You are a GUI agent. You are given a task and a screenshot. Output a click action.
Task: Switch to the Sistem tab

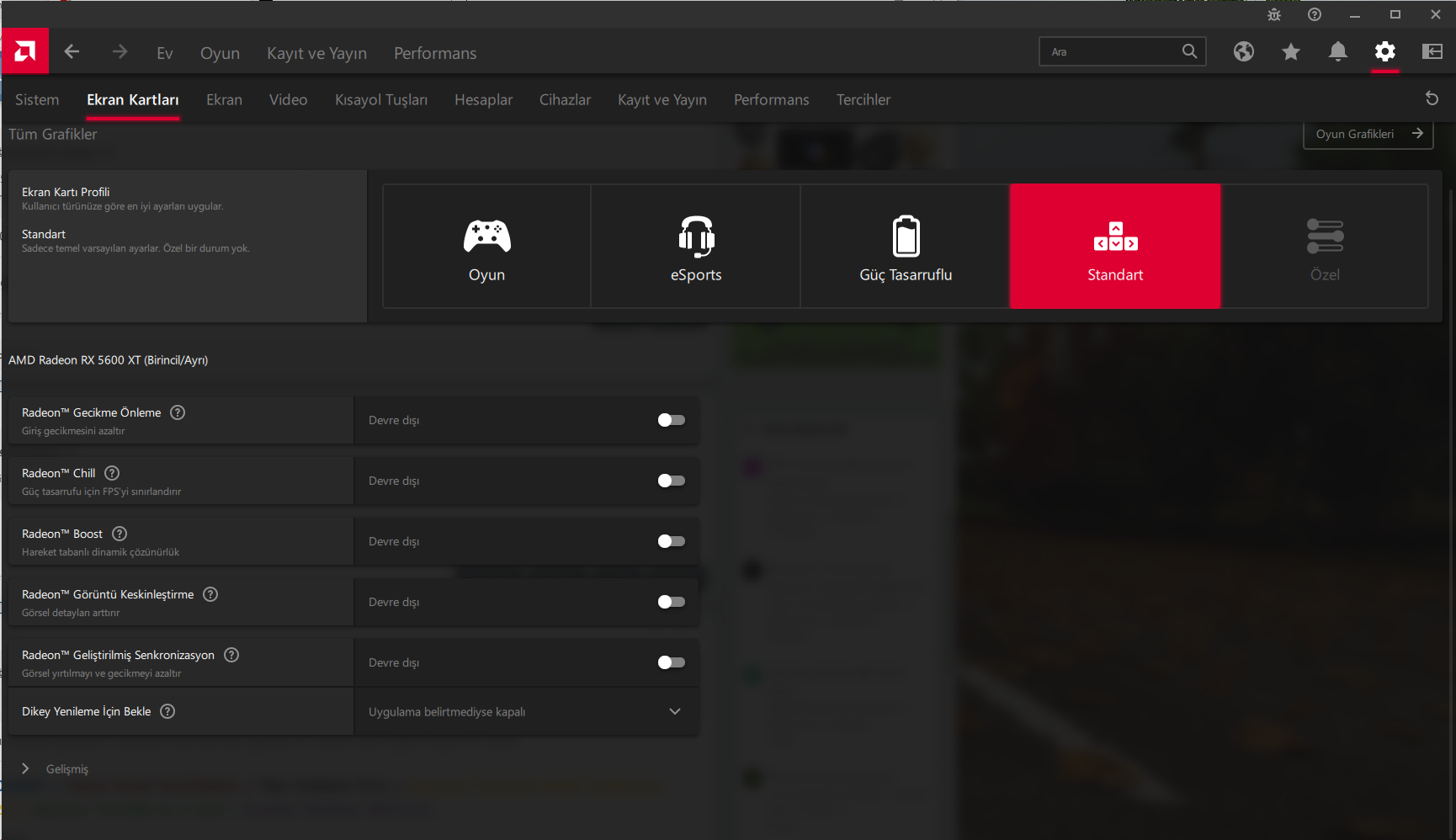pyautogui.click(x=37, y=99)
